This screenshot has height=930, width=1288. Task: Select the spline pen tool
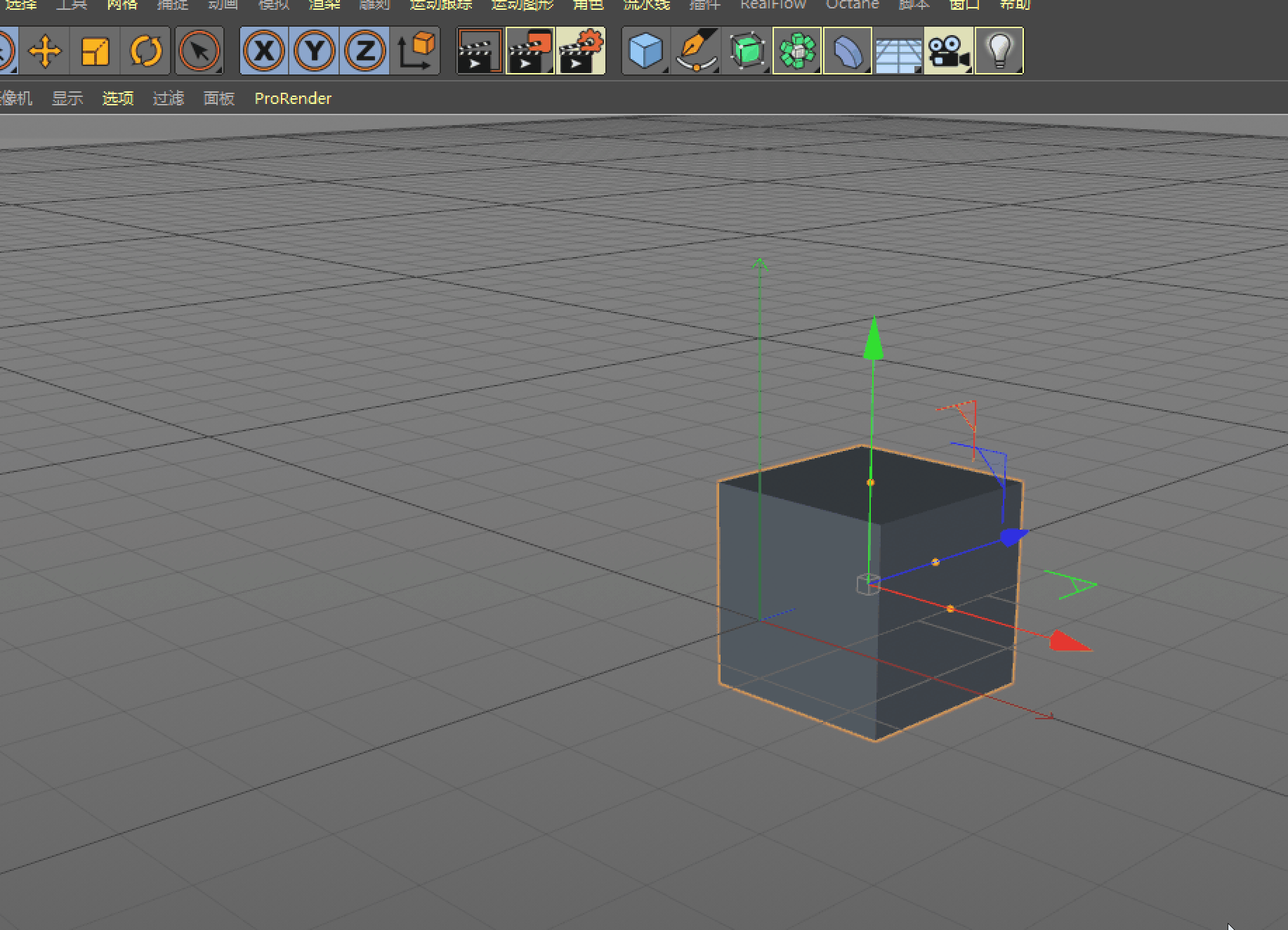coord(696,51)
